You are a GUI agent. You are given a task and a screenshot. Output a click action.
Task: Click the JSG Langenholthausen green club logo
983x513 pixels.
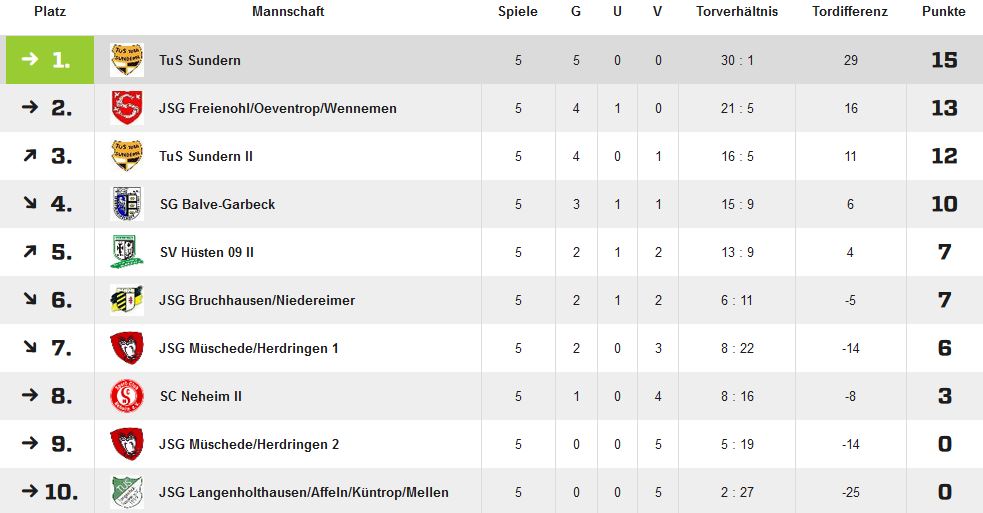tap(127, 492)
